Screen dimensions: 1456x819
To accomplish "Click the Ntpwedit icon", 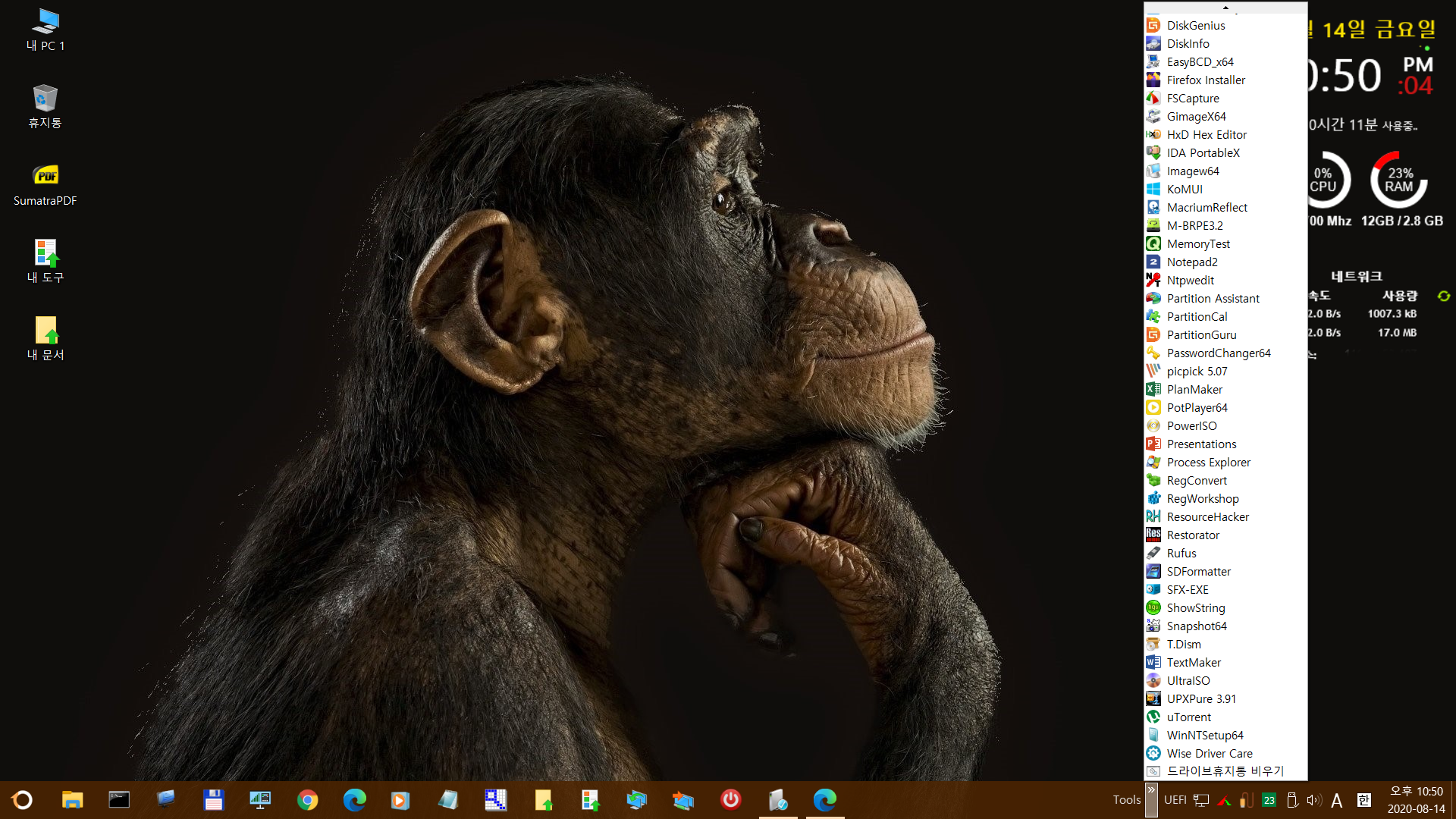I will pyautogui.click(x=1153, y=280).
